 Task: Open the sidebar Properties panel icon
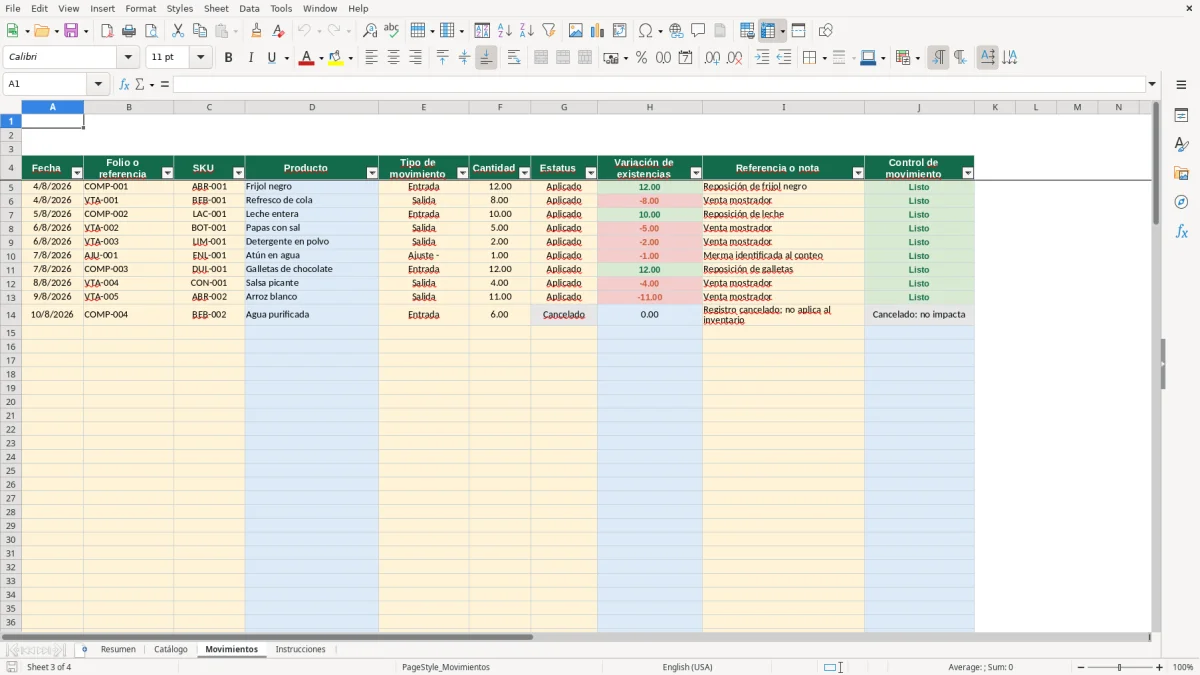click(x=1181, y=116)
